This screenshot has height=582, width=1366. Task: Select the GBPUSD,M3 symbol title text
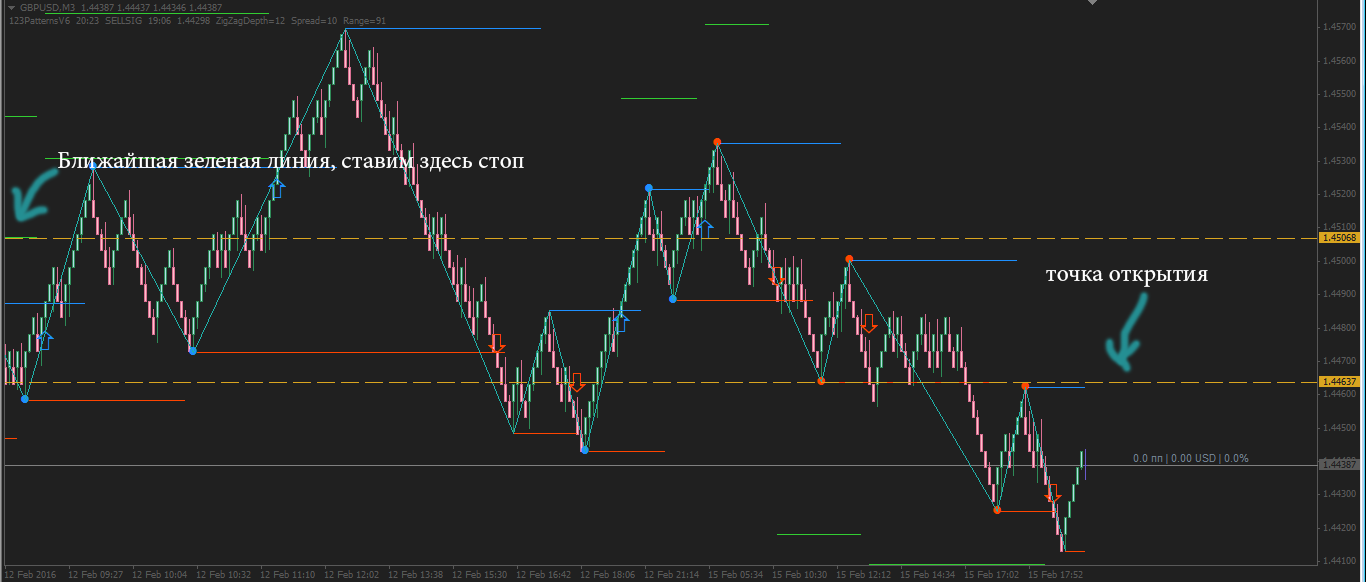click(x=48, y=7)
